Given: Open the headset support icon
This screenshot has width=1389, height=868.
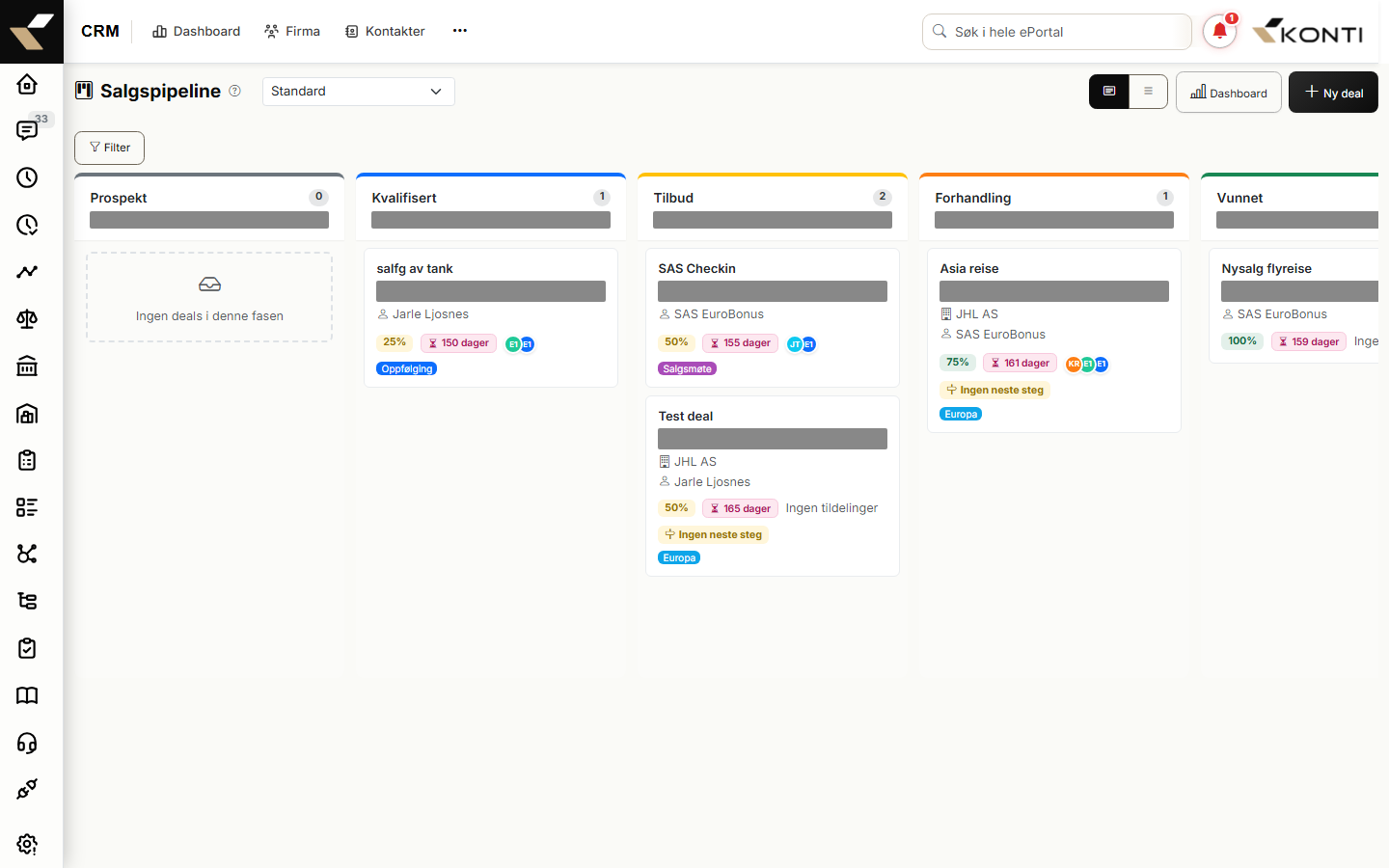Looking at the screenshot, I should pos(27,743).
